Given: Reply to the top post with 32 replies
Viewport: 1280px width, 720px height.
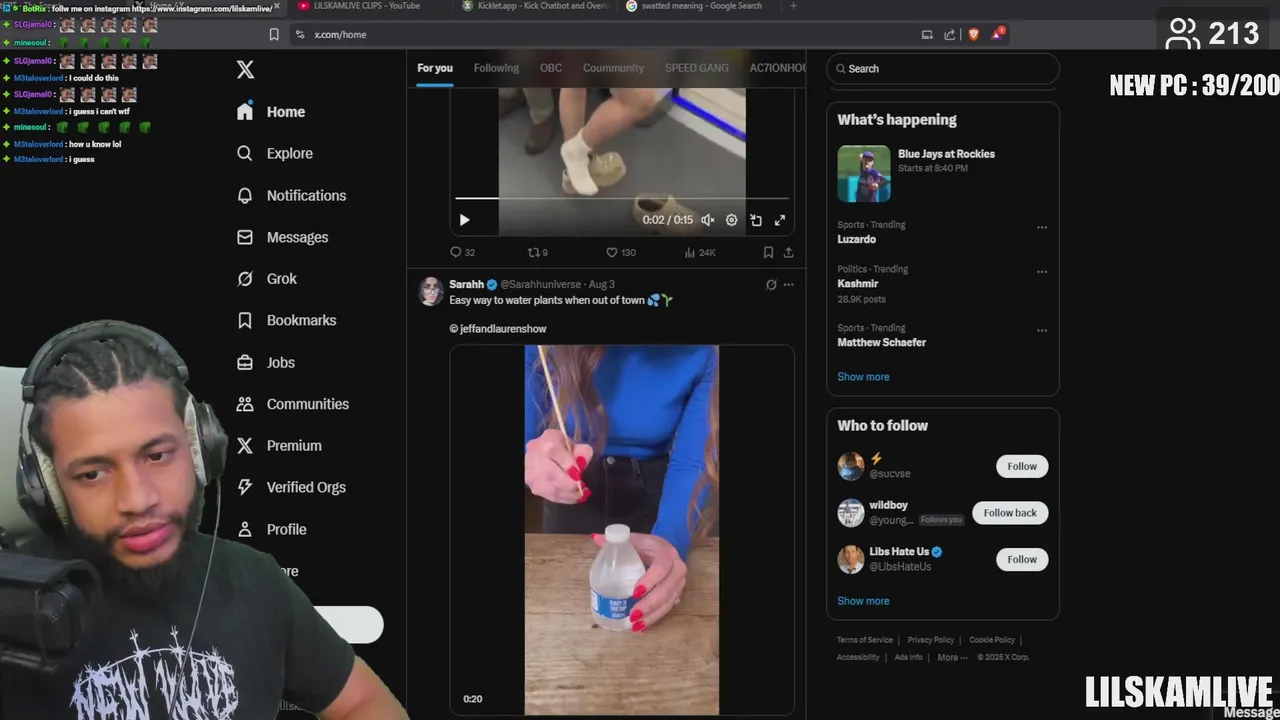Looking at the screenshot, I should pyautogui.click(x=462, y=252).
